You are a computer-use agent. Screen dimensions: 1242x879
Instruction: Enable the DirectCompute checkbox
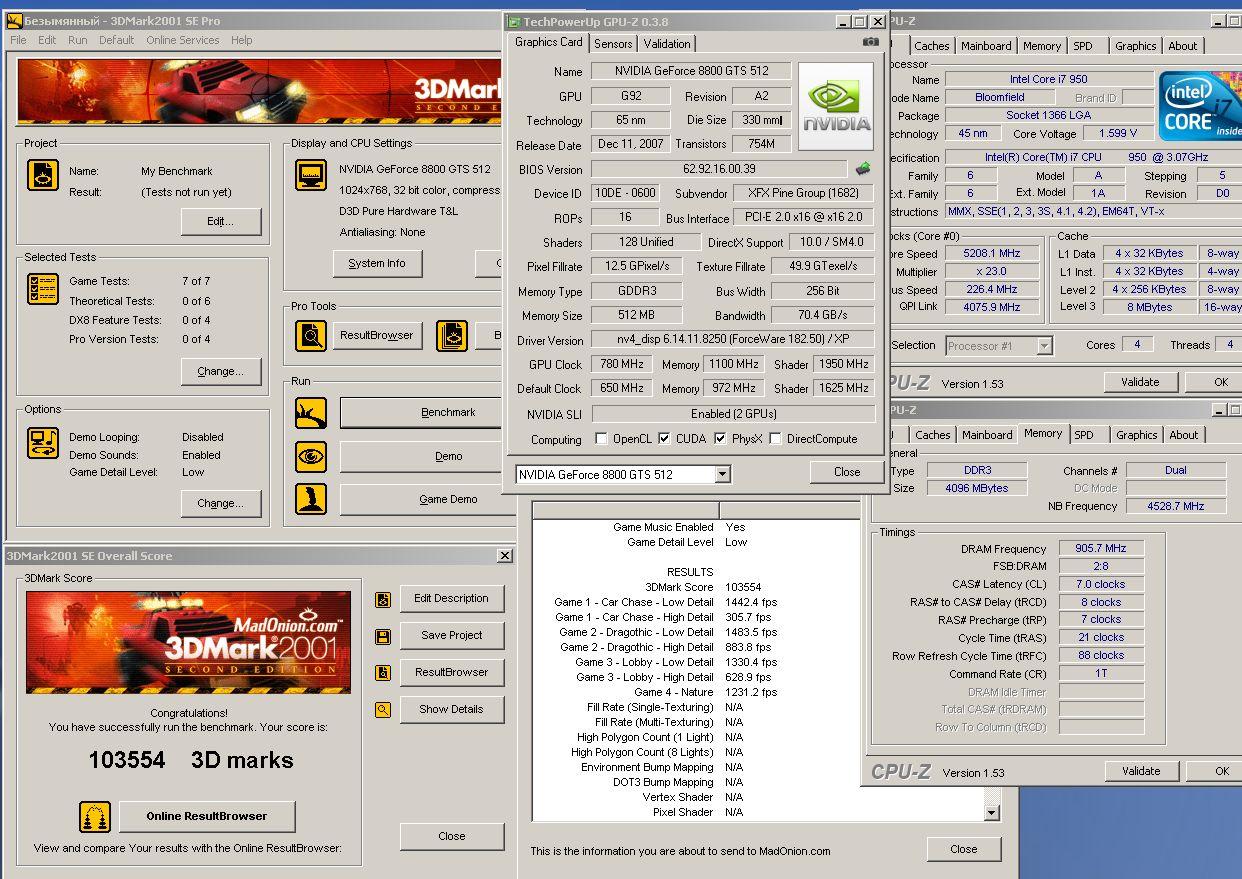(x=775, y=439)
